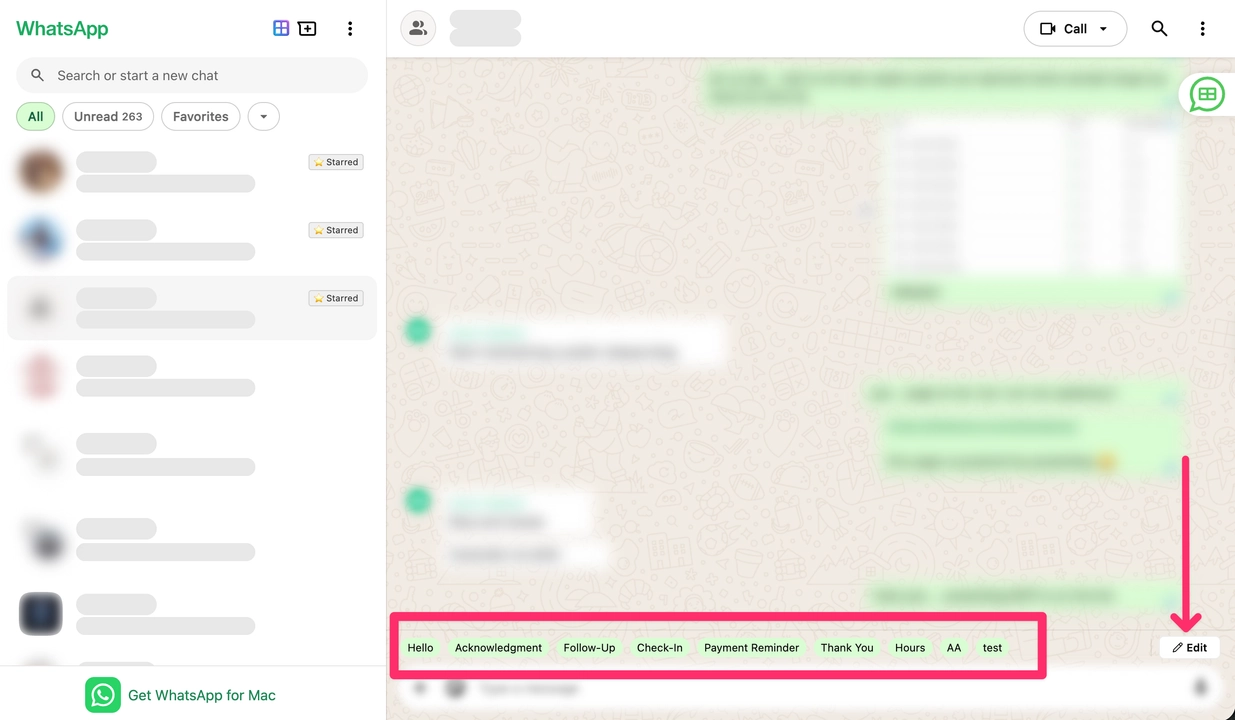This screenshot has height=720, width=1235.
Task: Focus the Search or start new chat field
Action: pos(200,76)
